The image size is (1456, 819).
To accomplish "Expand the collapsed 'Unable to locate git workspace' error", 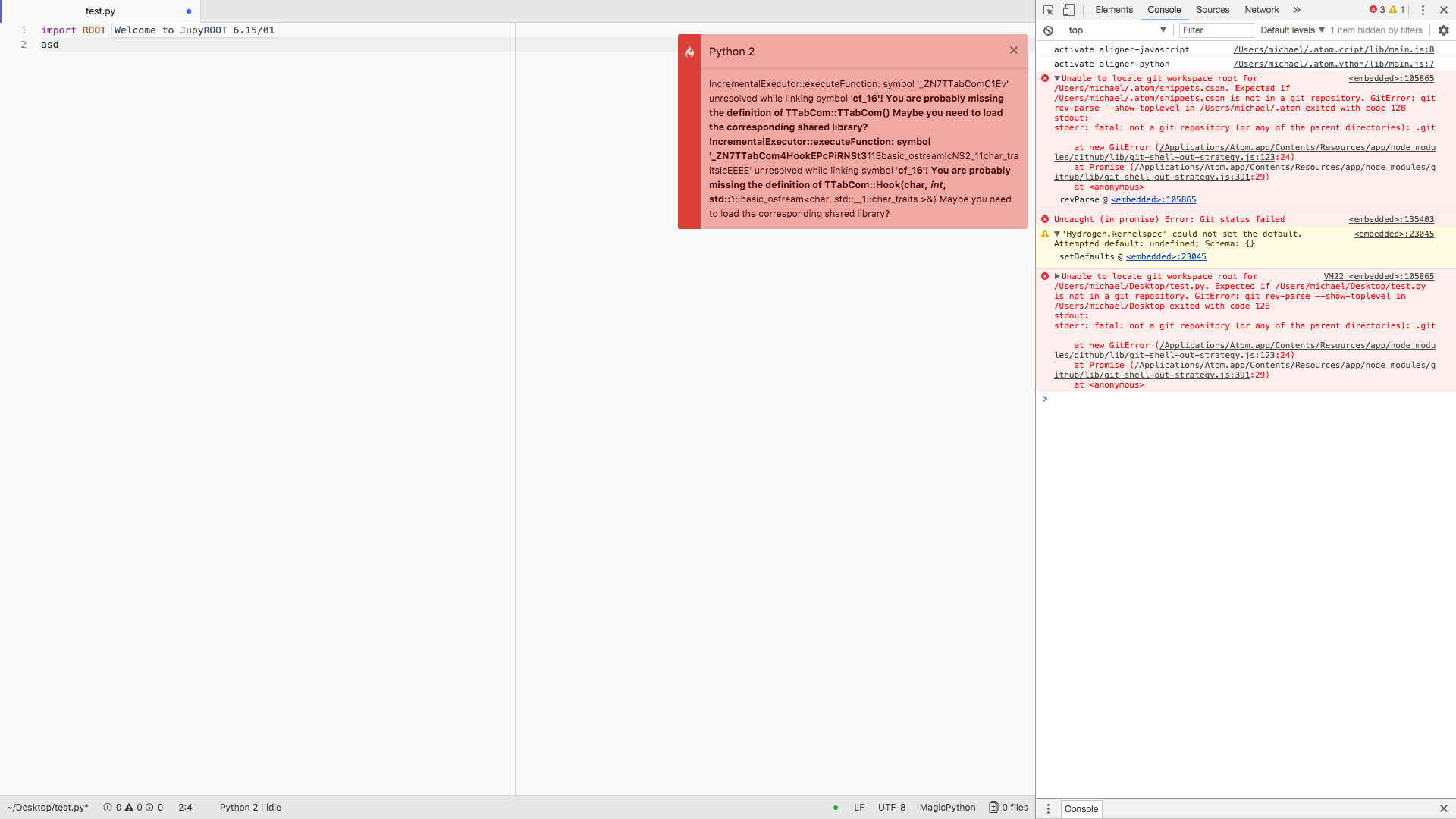I will point(1056,276).
